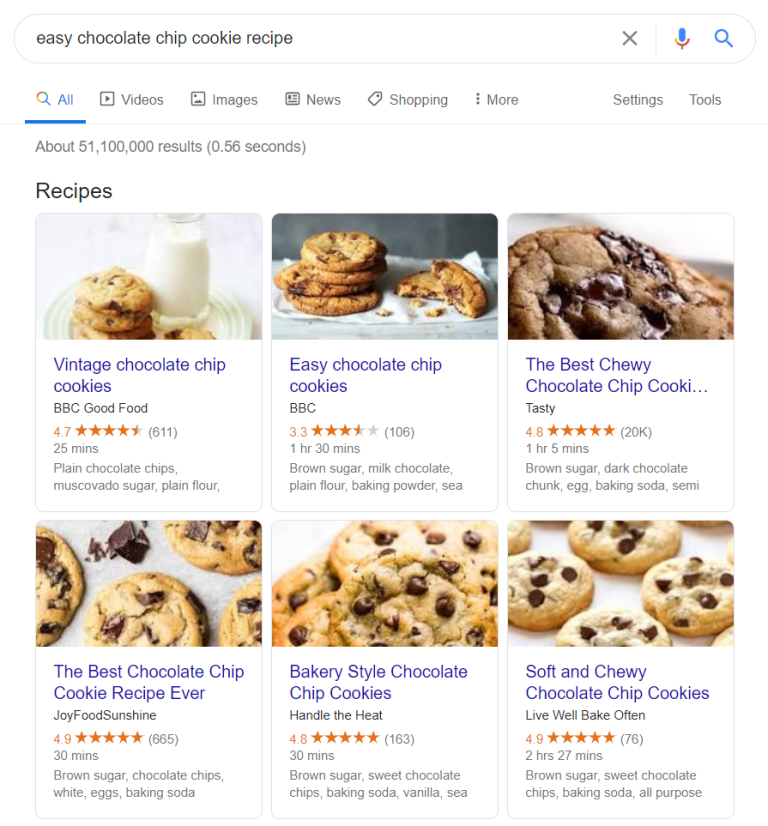Click the Images icon in the results menu
This screenshot has height=826, width=768.
click(x=196, y=99)
